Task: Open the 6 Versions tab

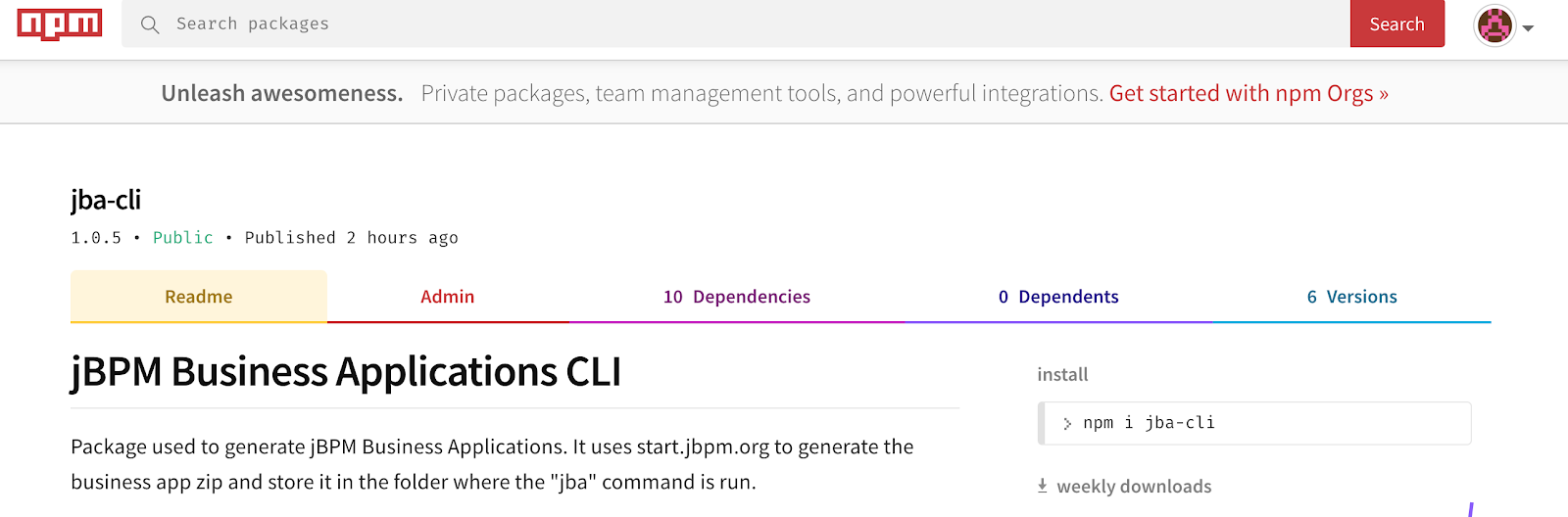Action: pyautogui.click(x=1352, y=297)
